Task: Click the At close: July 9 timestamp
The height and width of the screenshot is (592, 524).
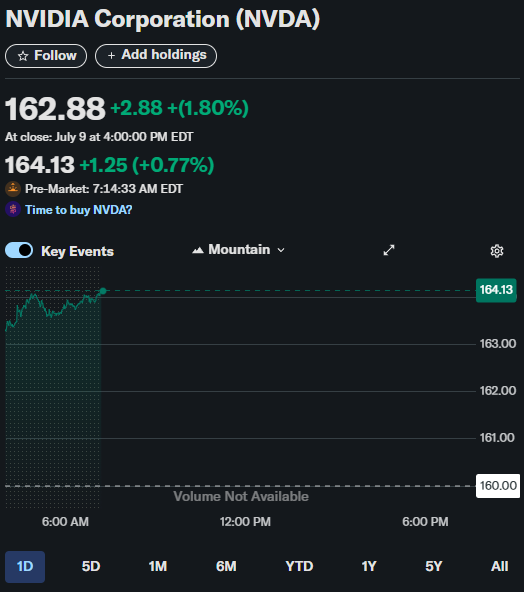Action: (x=99, y=137)
